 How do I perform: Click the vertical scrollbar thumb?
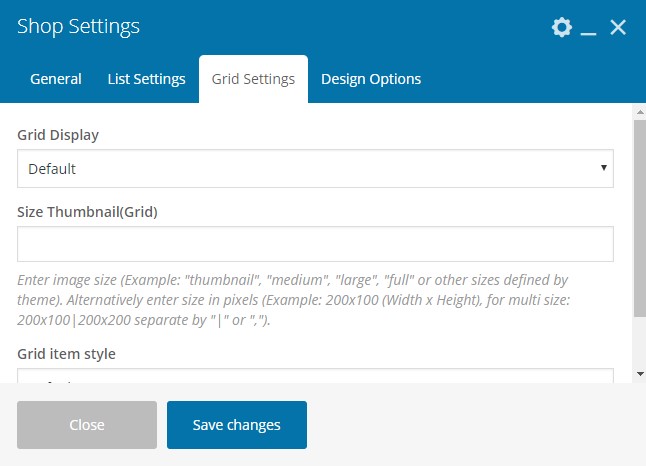coord(640,218)
